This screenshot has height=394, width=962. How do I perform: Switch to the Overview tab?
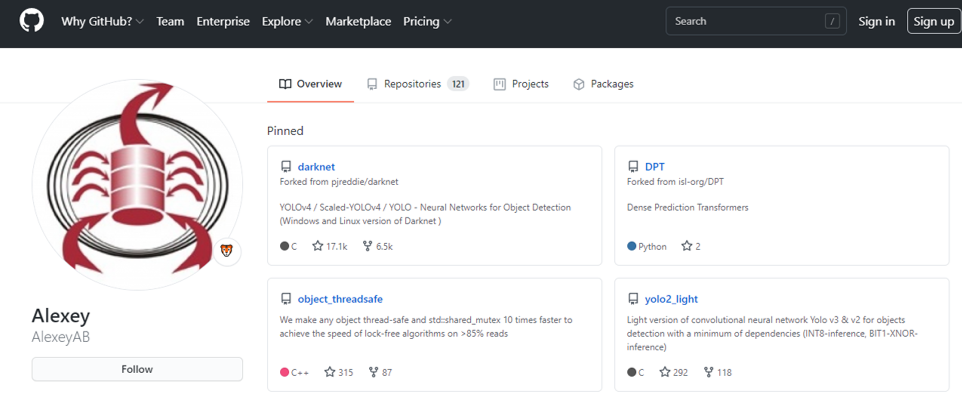click(x=310, y=84)
